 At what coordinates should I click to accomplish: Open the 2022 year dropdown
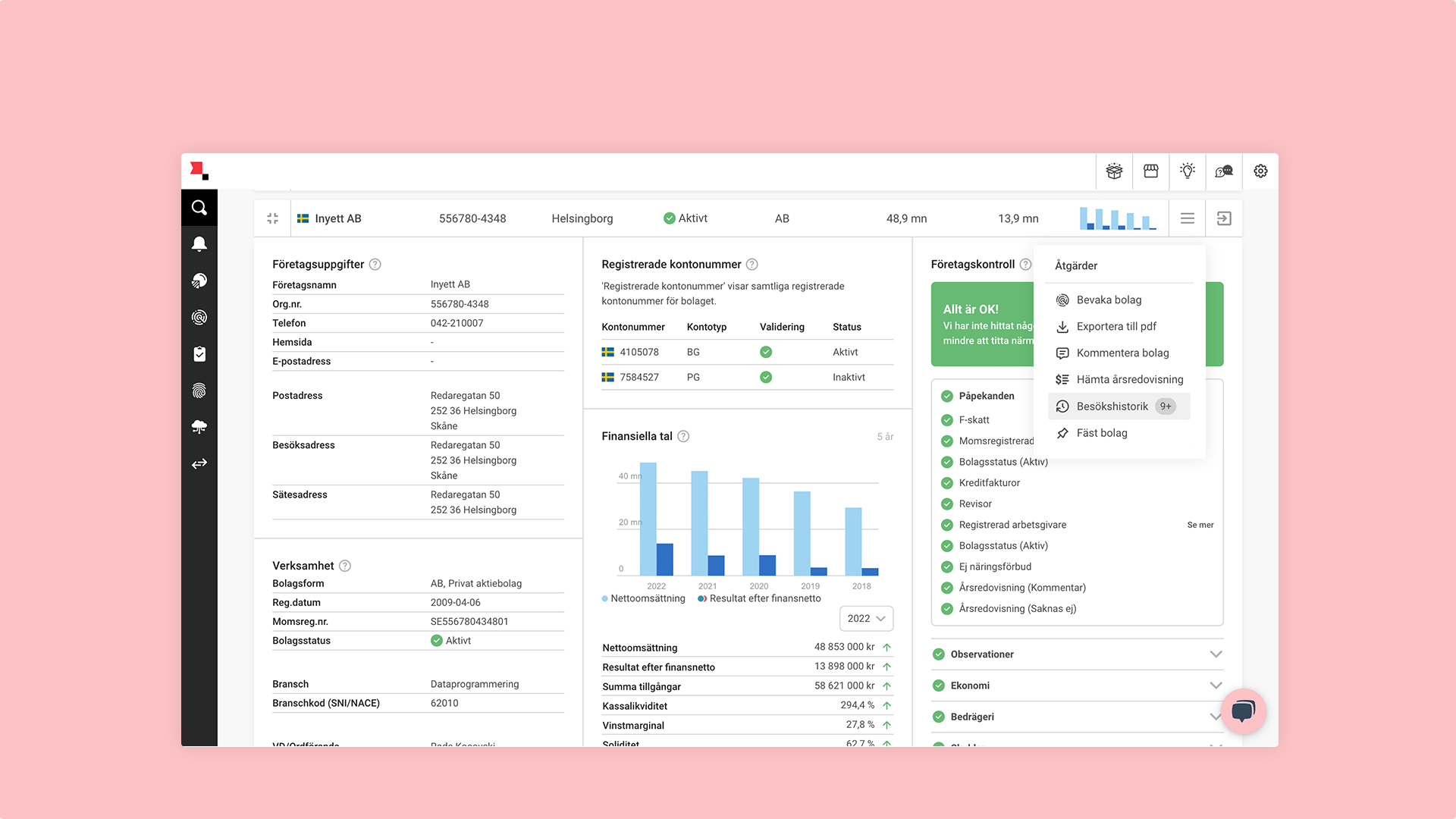point(866,619)
